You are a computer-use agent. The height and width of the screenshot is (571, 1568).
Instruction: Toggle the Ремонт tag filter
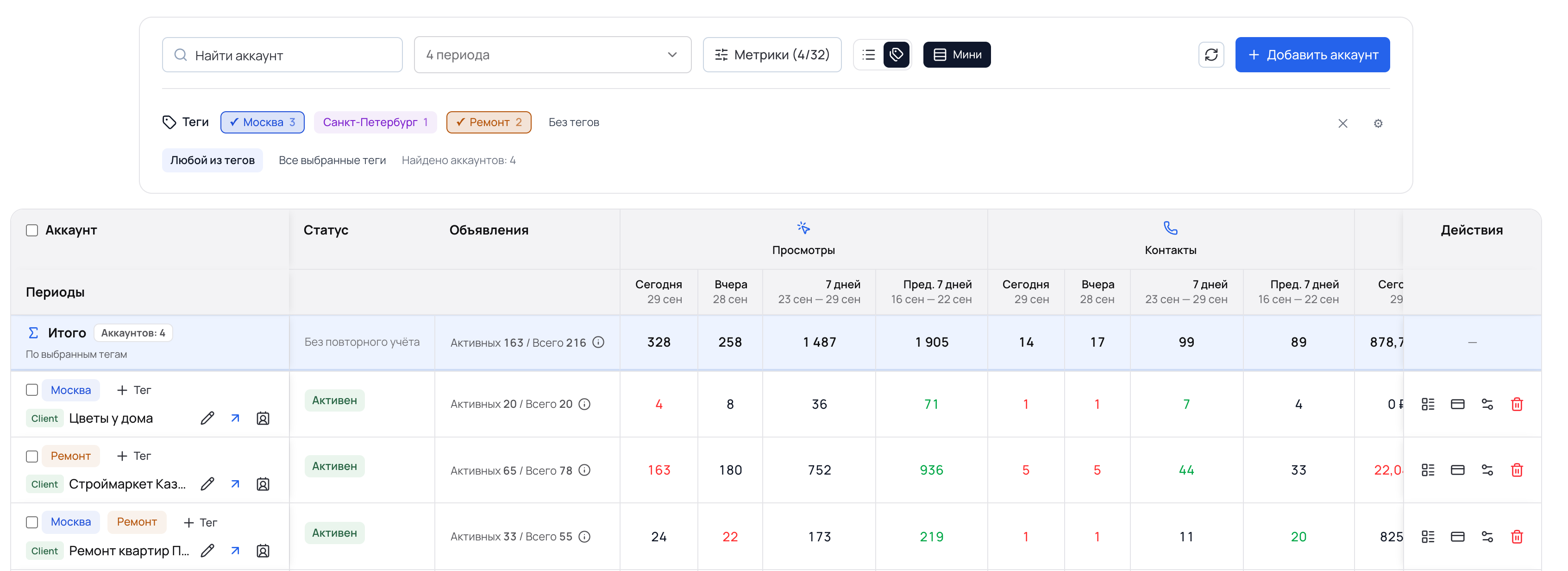click(x=488, y=122)
